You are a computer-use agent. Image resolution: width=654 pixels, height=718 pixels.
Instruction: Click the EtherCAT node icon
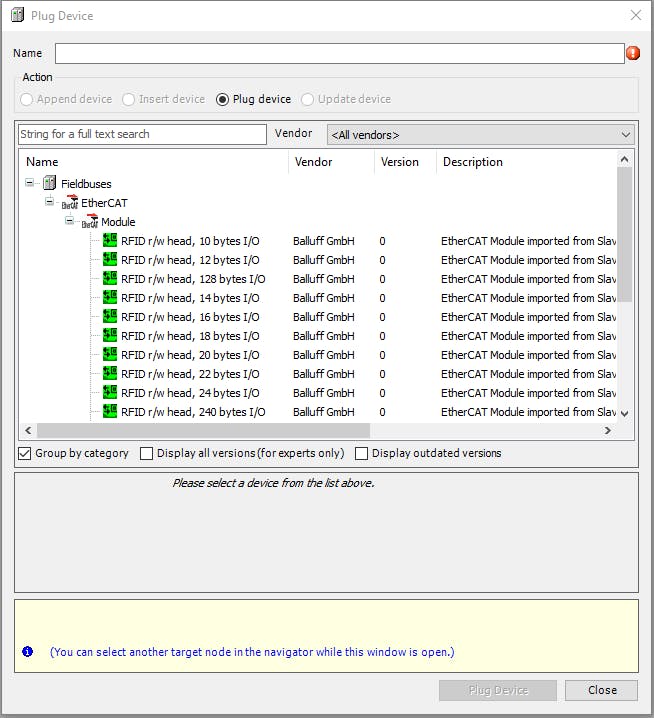click(x=70, y=202)
